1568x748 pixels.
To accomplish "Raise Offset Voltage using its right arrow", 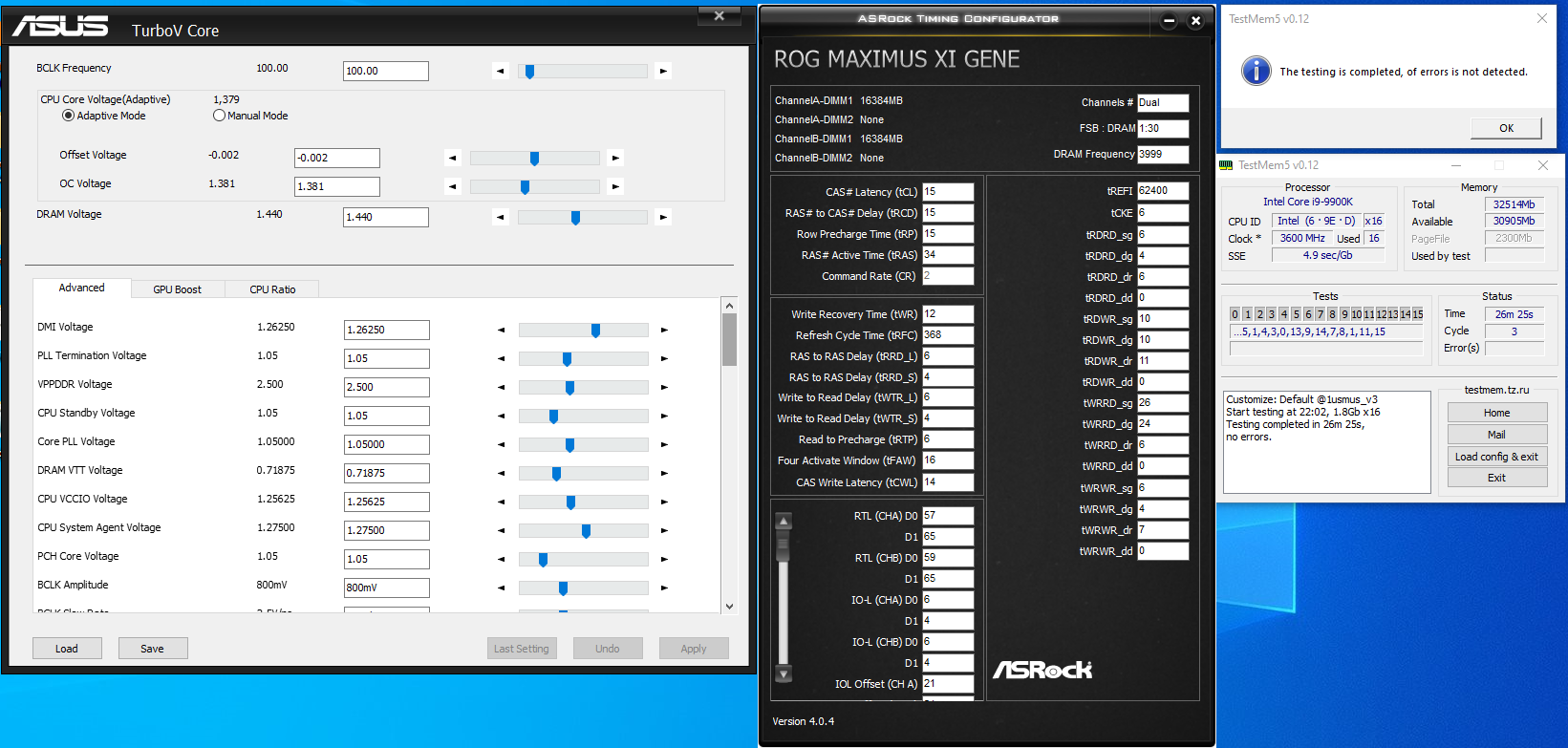I will pos(615,158).
